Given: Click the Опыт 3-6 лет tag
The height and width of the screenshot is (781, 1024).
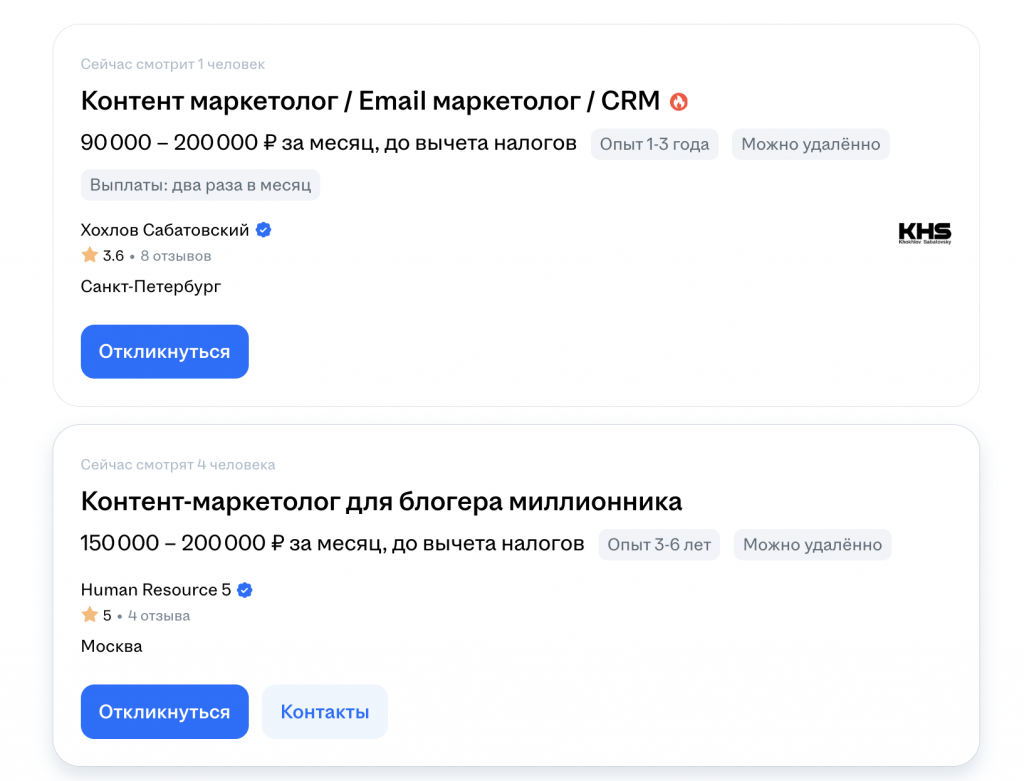Looking at the screenshot, I should pyautogui.click(x=658, y=544).
